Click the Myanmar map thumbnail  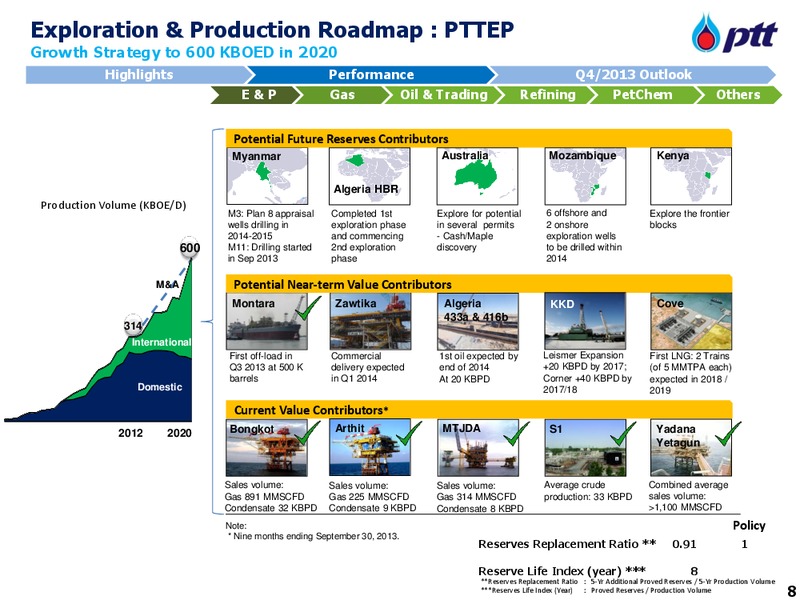click(x=267, y=176)
